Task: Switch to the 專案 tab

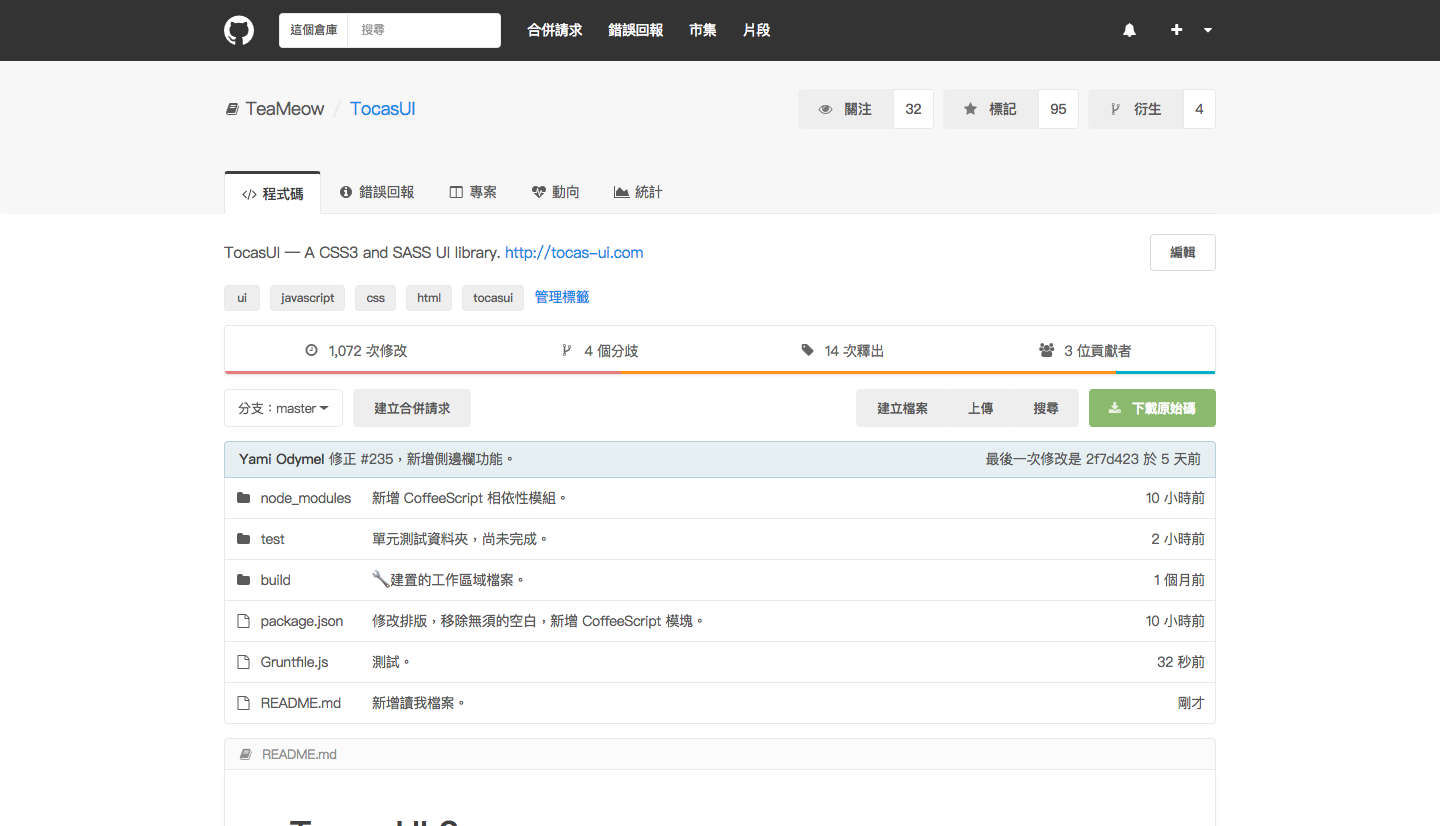Action: click(473, 192)
